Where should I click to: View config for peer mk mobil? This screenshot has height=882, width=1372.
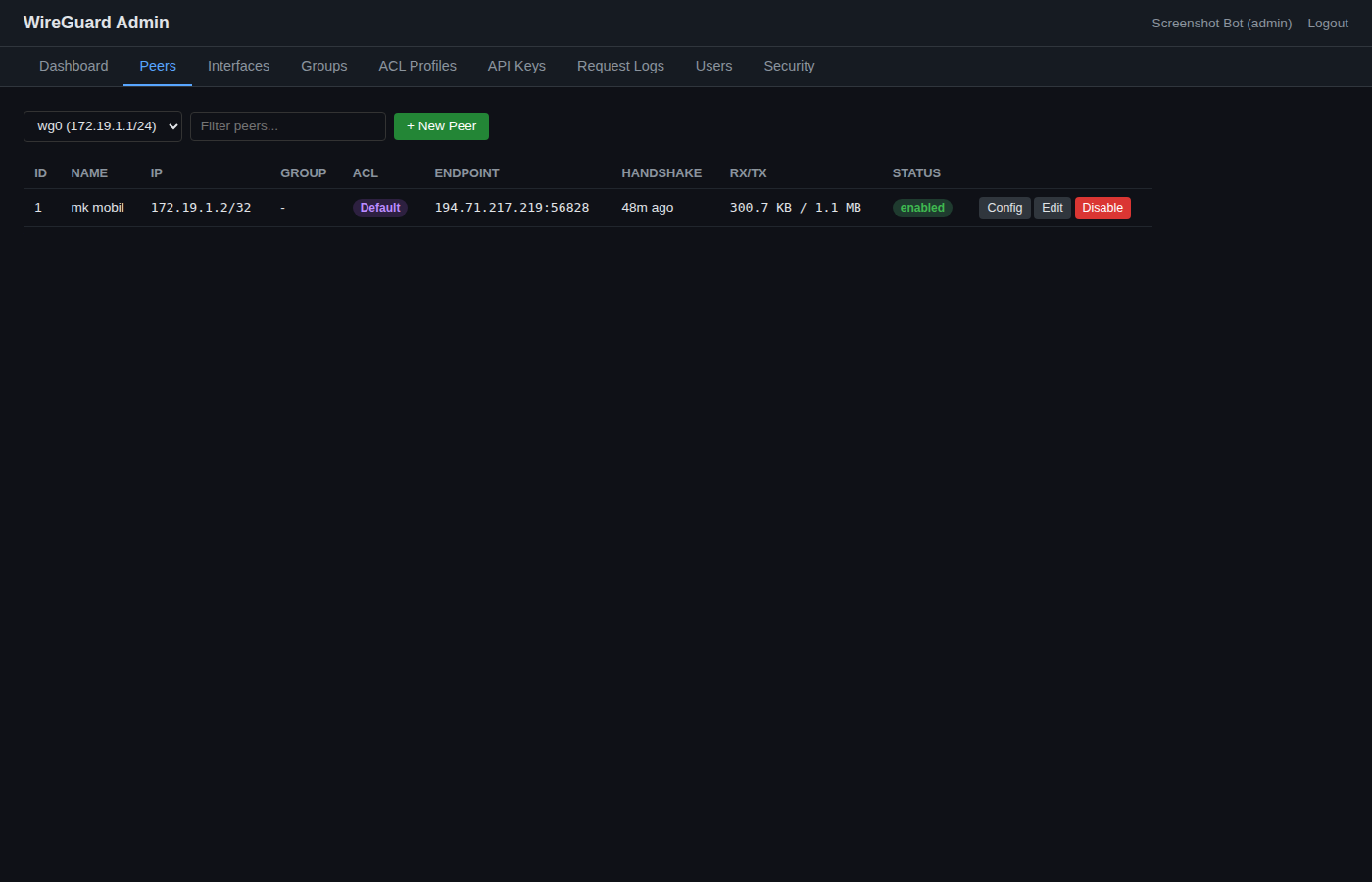1004,207
